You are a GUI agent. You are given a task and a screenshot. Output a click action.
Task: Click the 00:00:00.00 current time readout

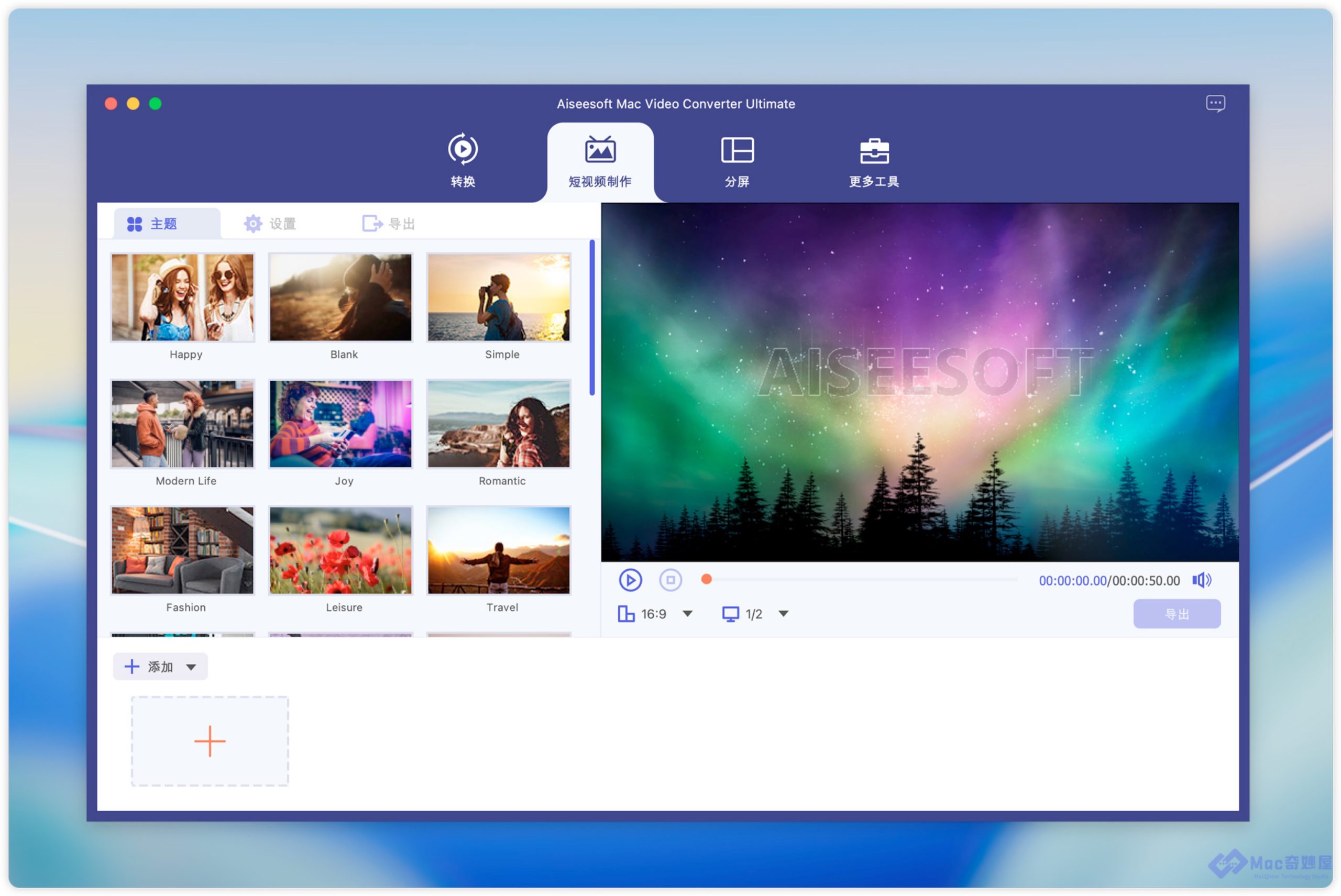(1072, 581)
